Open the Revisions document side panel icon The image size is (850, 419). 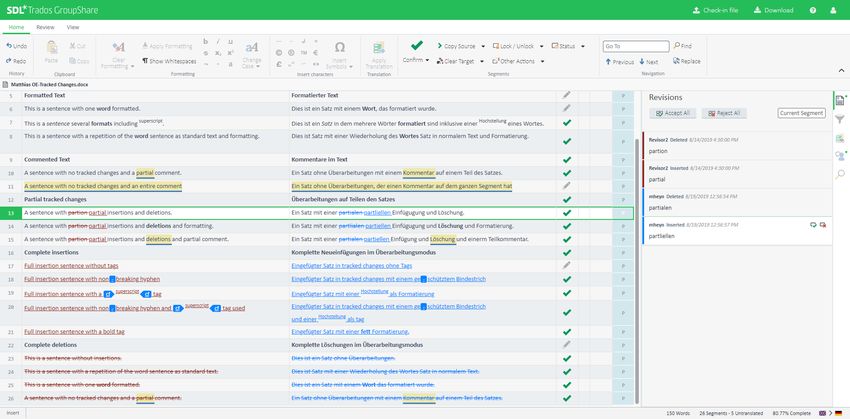pos(840,100)
